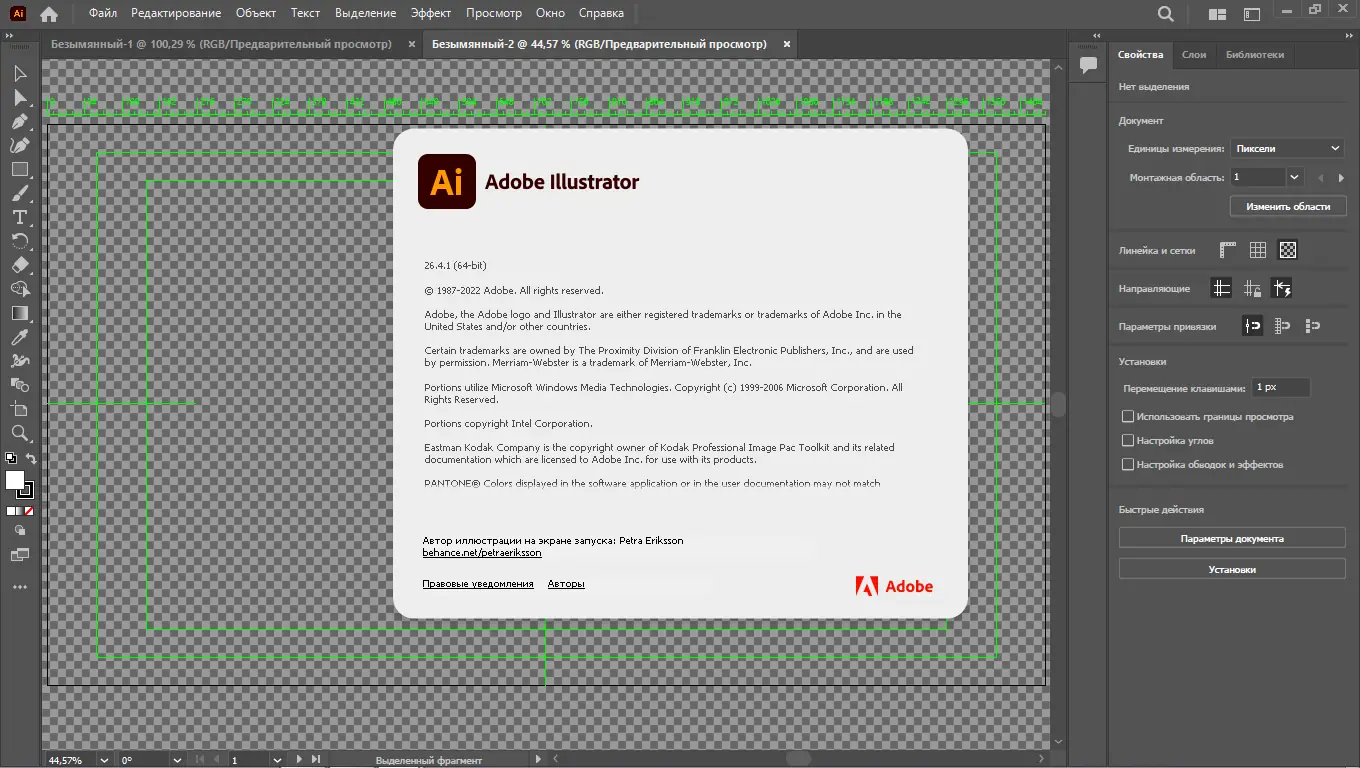
Task: Select the Paintbrush tool
Action: pyautogui.click(x=20, y=193)
